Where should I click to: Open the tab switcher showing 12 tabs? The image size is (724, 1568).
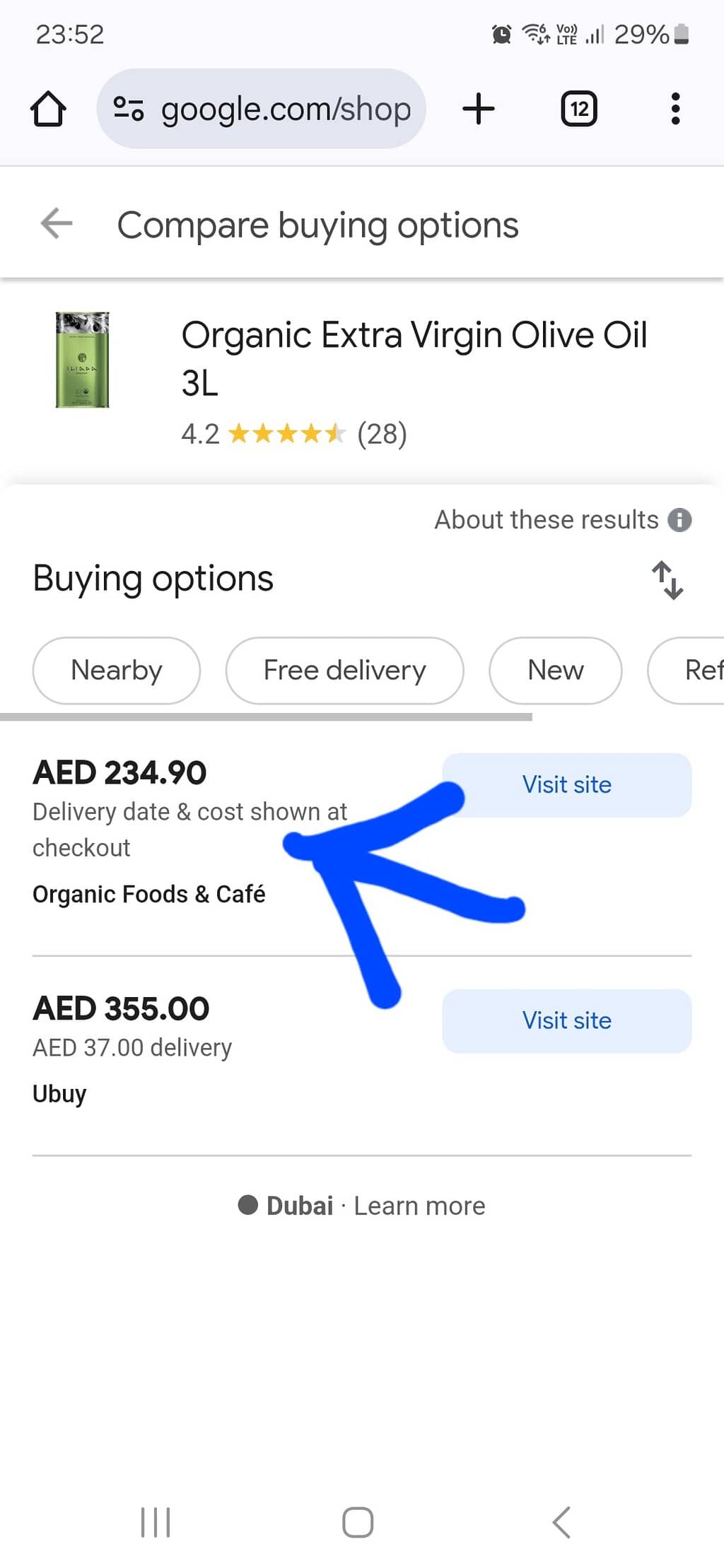579,109
